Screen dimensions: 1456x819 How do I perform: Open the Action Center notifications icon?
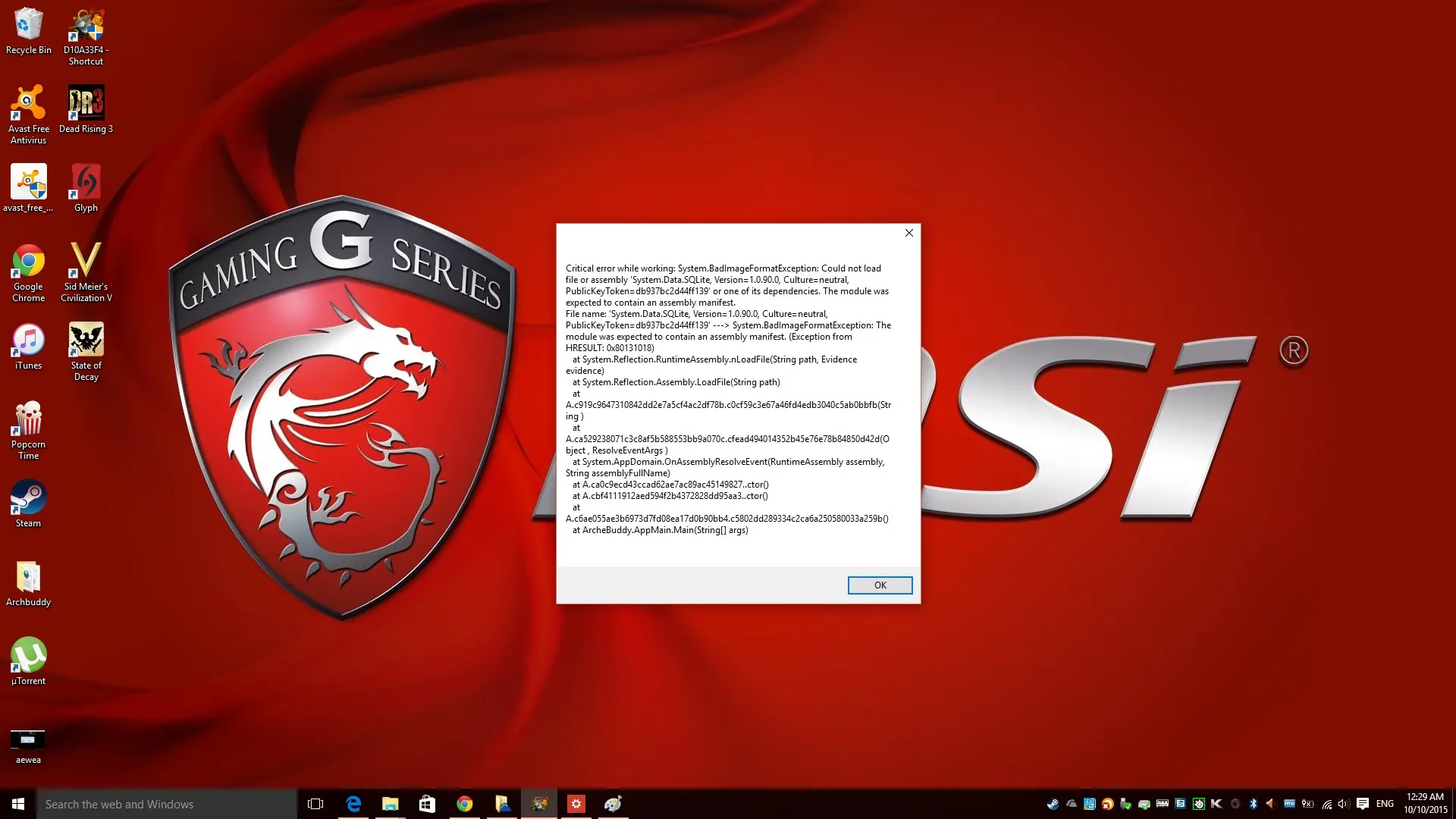tap(1363, 804)
